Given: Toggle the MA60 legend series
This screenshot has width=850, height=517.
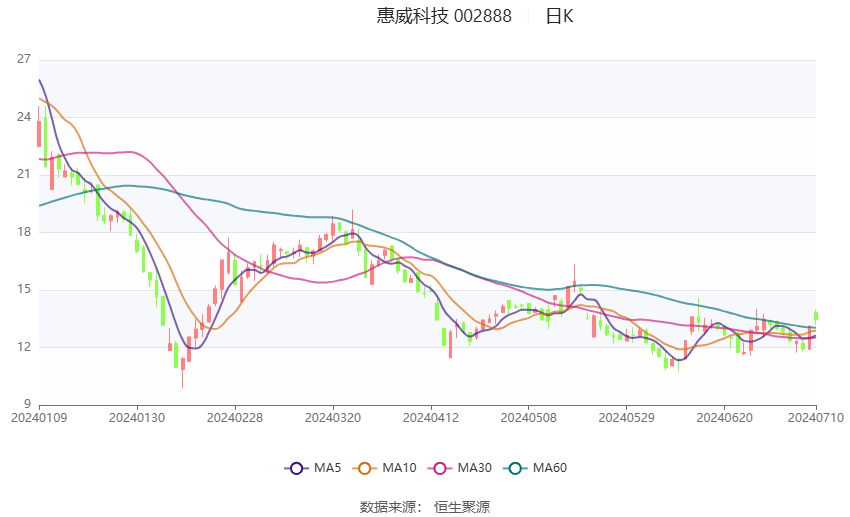Looking at the screenshot, I should 535,468.
